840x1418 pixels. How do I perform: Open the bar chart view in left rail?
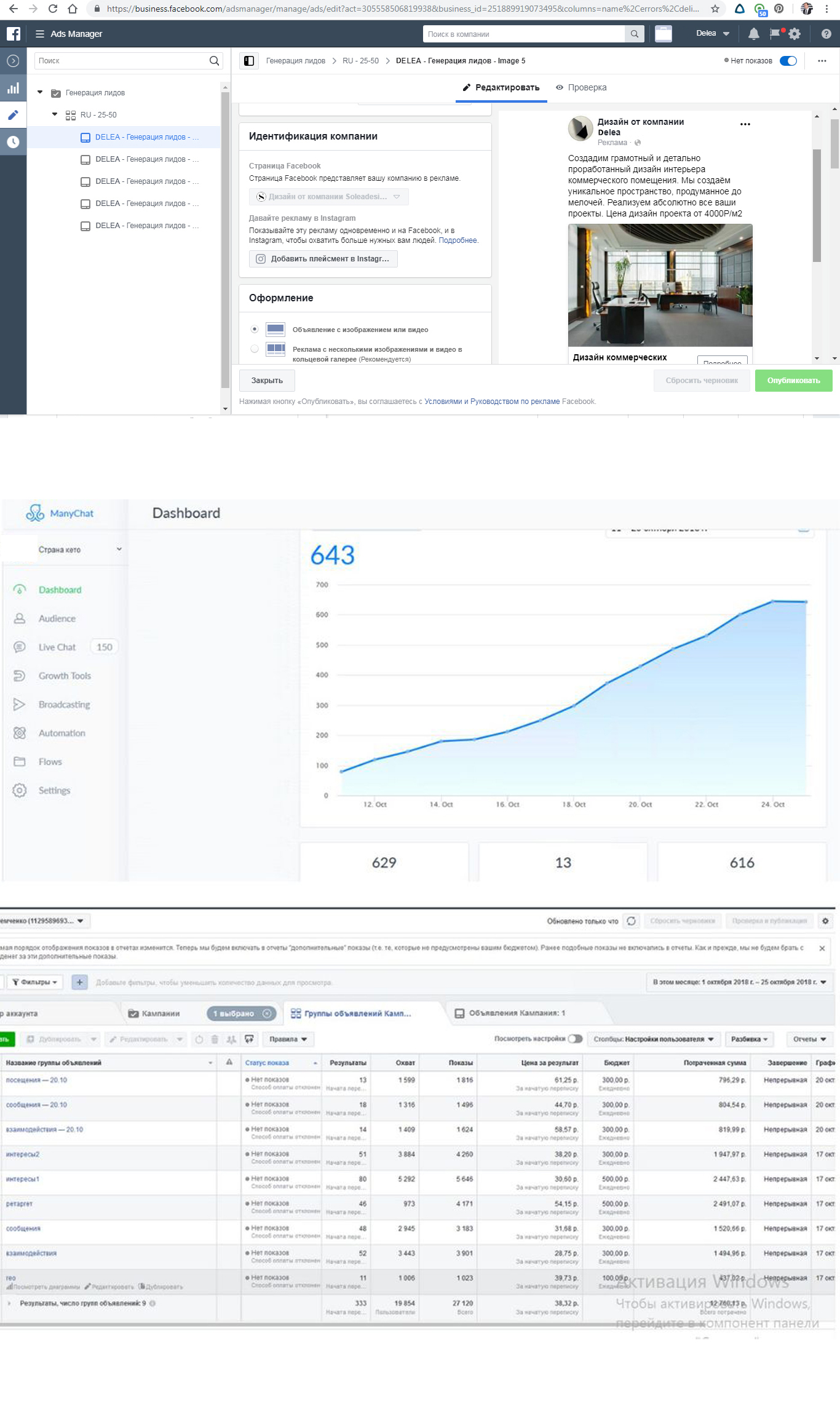(x=13, y=88)
